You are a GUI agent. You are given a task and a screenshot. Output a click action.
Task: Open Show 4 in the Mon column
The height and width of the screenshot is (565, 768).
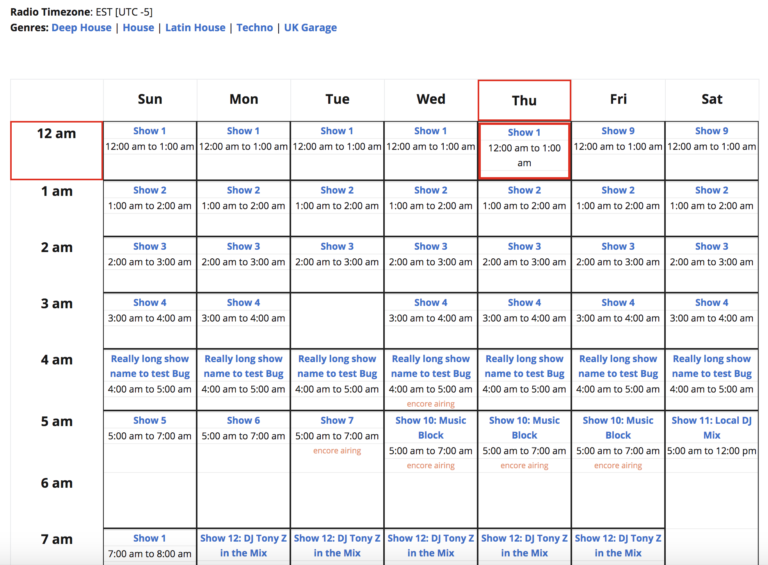coord(243,303)
